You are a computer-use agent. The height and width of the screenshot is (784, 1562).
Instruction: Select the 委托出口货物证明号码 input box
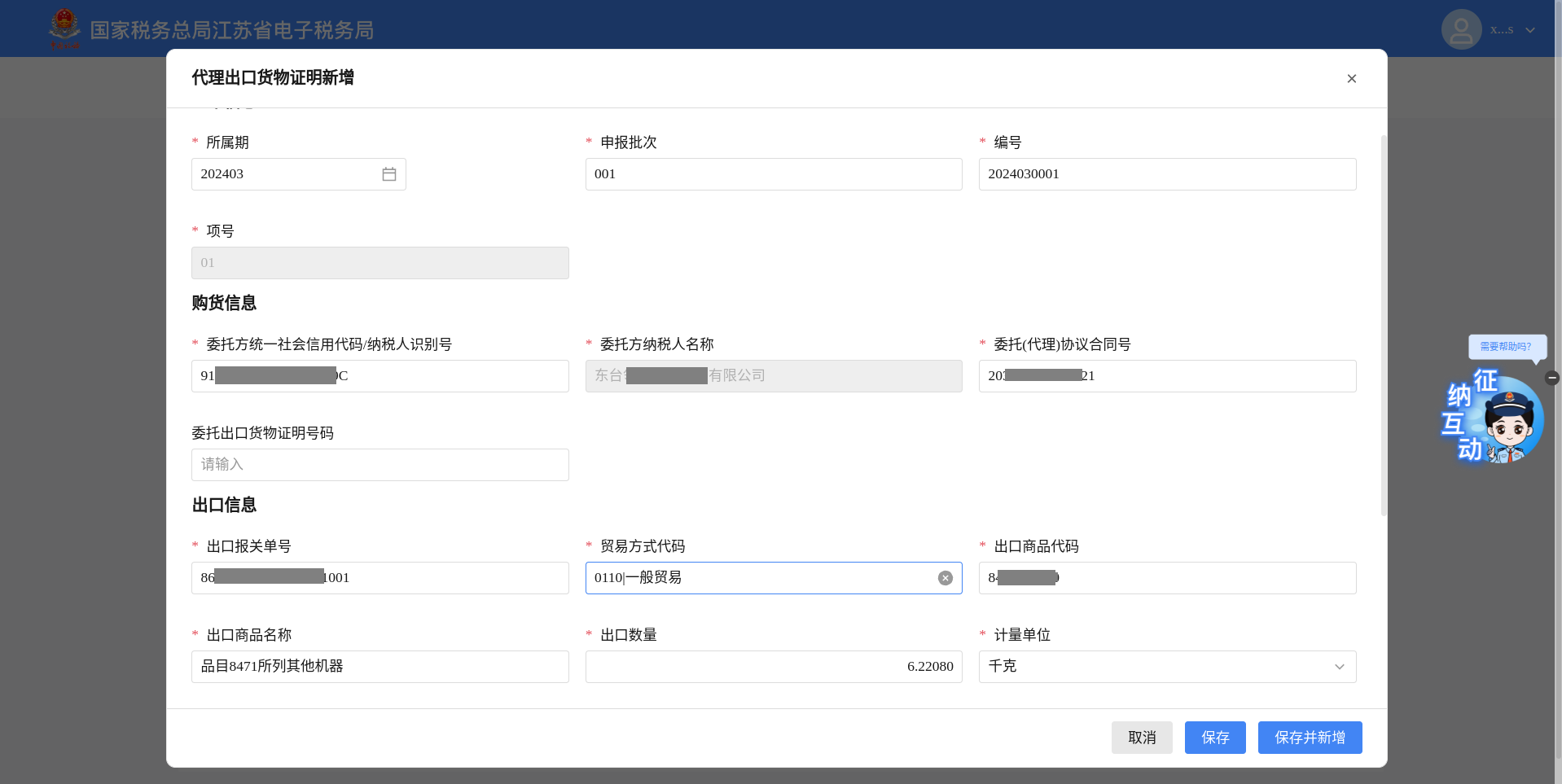[x=380, y=465]
